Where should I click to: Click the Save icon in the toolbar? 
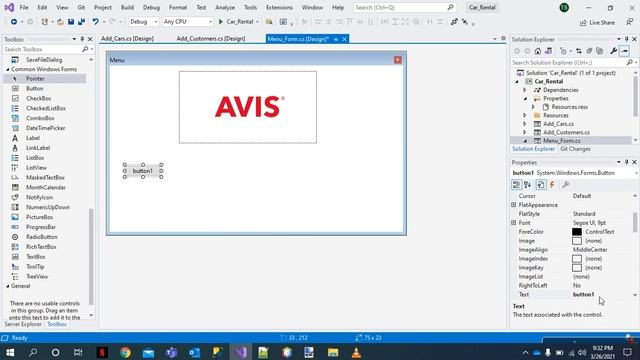[71, 22]
